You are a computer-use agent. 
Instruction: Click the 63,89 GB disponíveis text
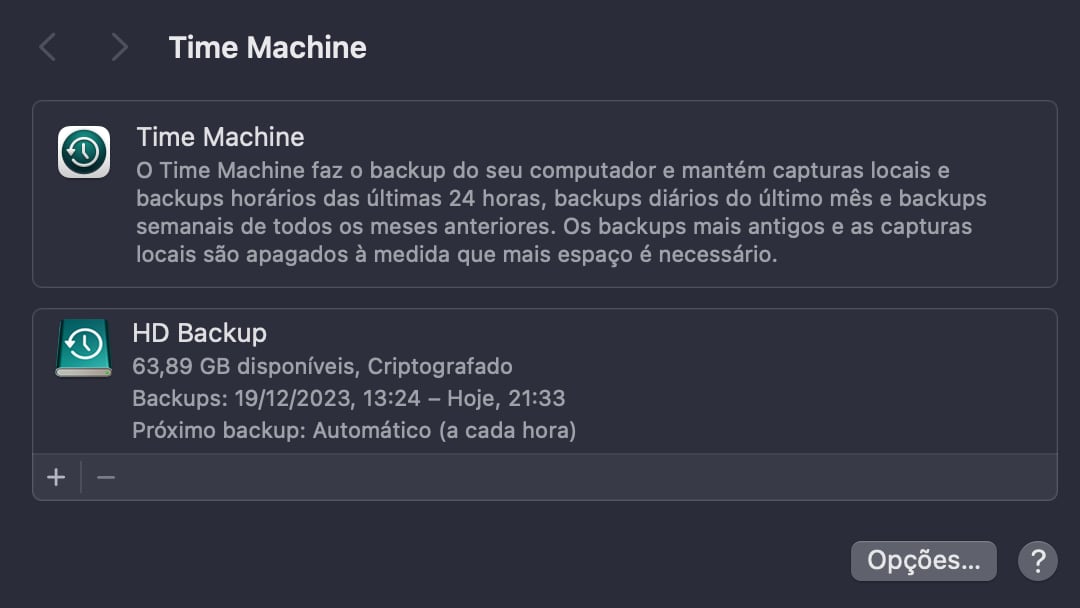(245, 366)
